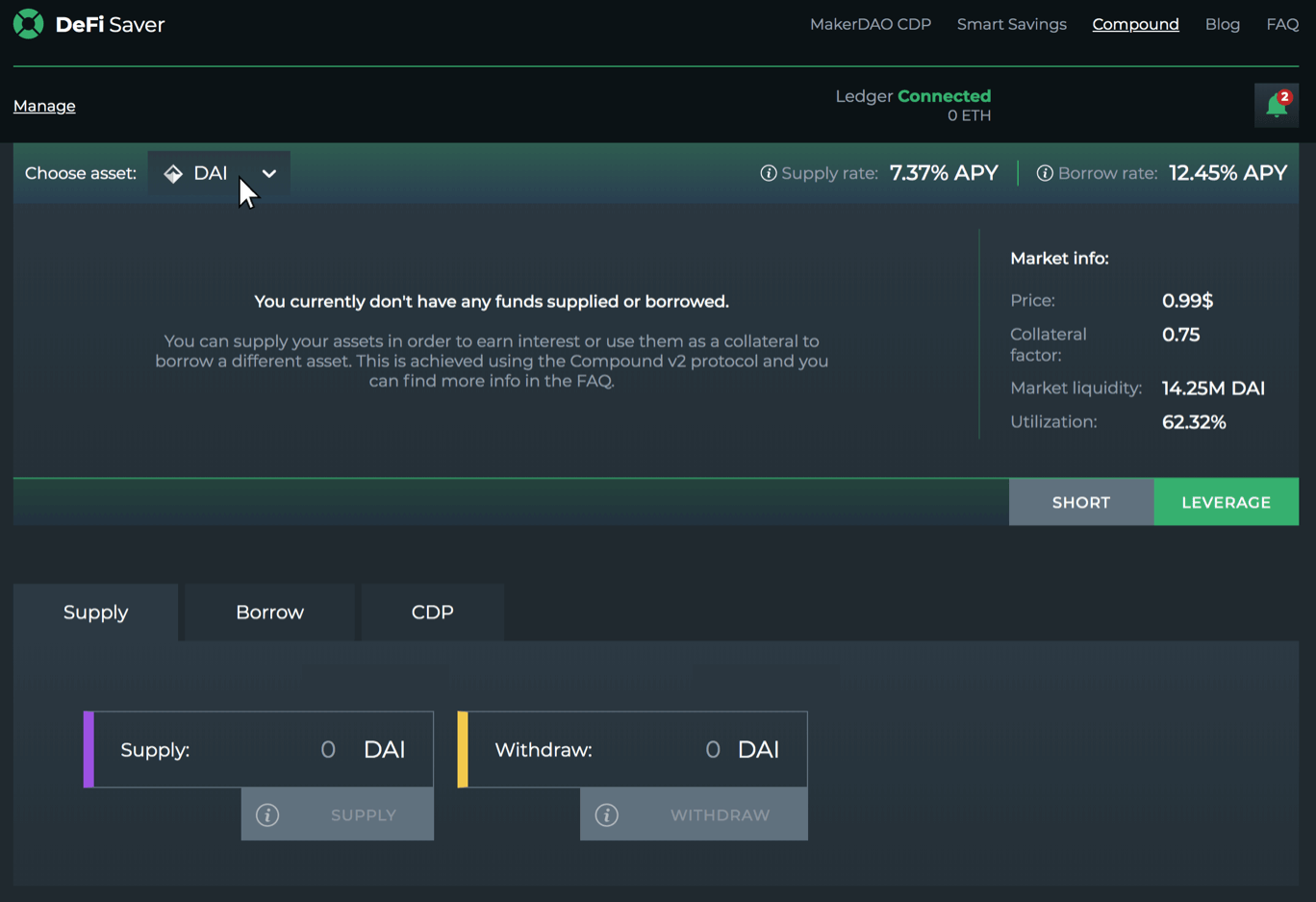Click the Manage link
The height and width of the screenshot is (902, 1316).
44,106
